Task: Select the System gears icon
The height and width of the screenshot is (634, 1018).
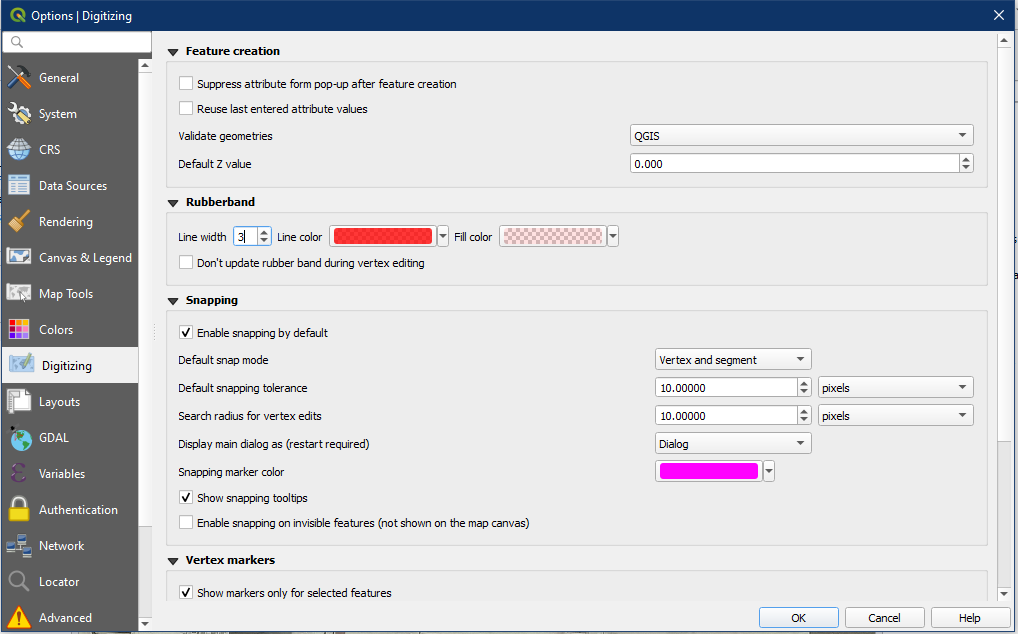Action: (19, 114)
